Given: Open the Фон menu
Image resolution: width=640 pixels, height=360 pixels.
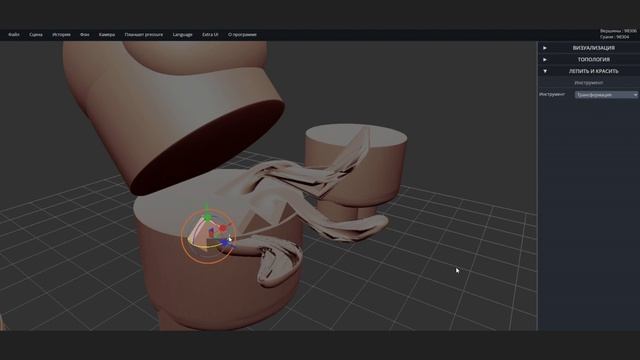Looking at the screenshot, I should coord(84,35).
